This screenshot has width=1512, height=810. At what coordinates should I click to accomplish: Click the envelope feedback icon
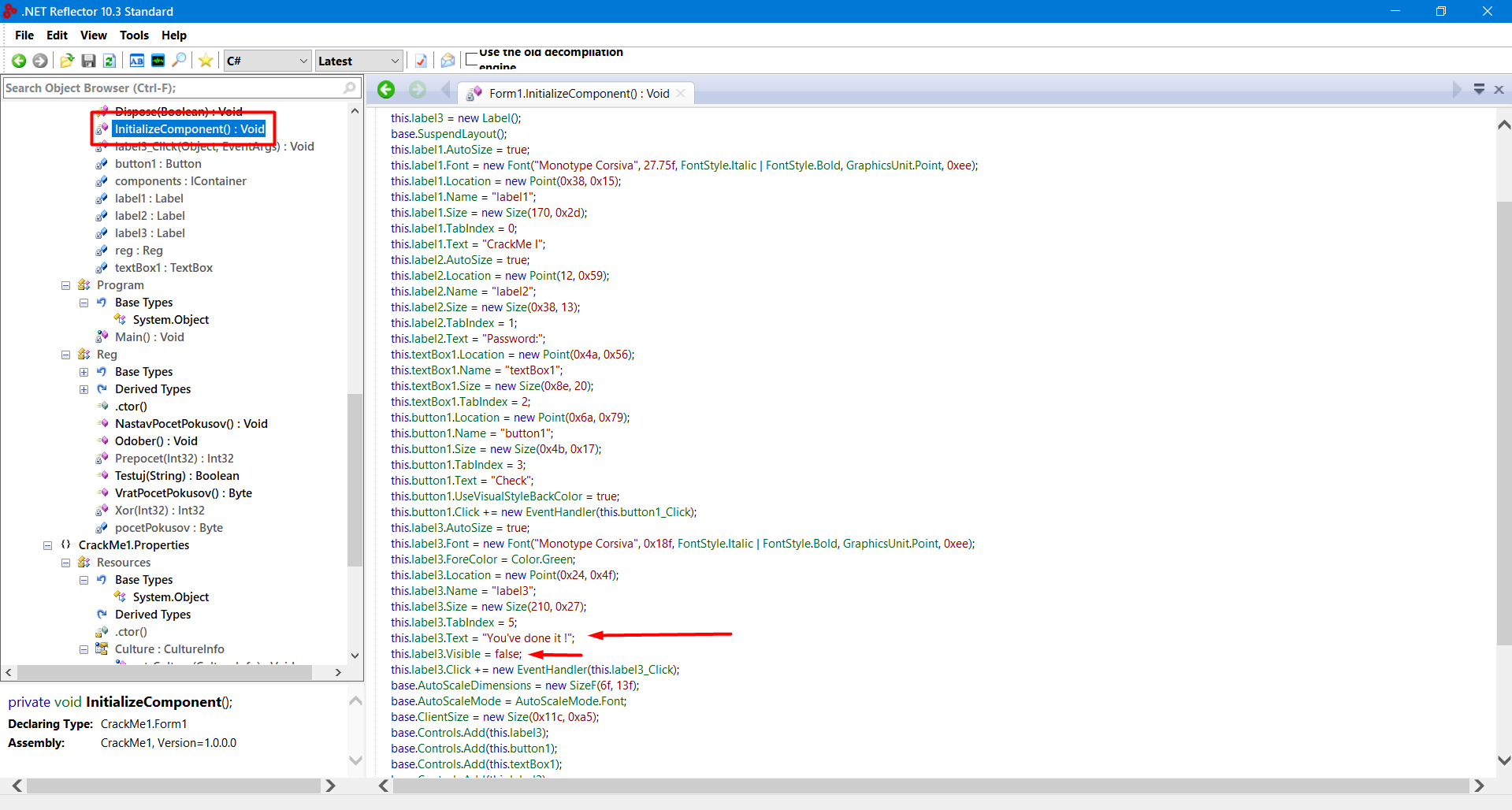click(x=448, y=61)
